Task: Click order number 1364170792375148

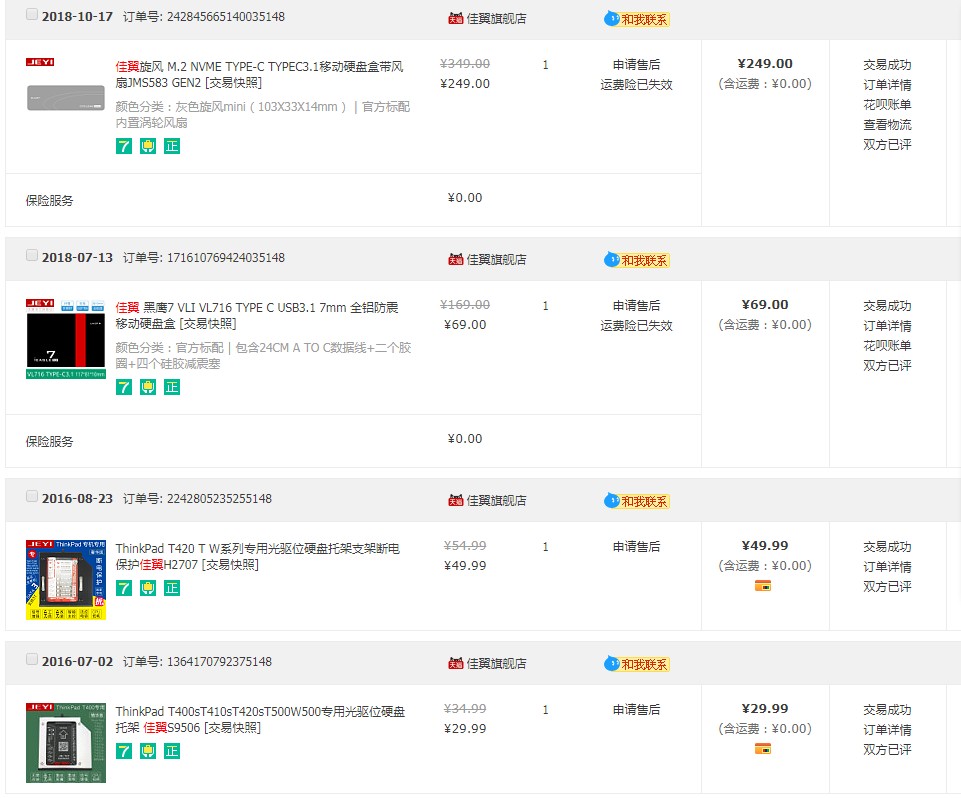Action: point(219,661)
